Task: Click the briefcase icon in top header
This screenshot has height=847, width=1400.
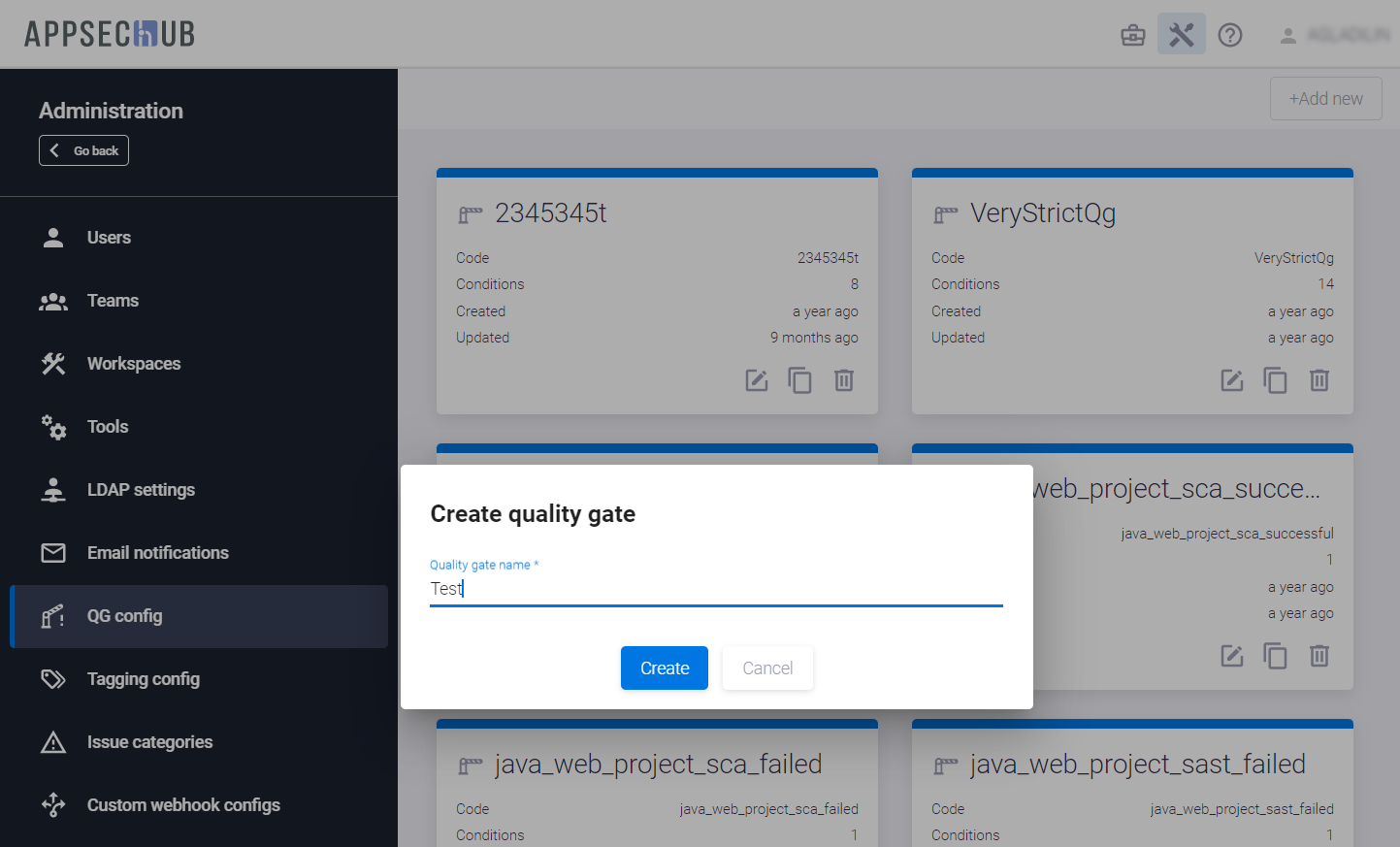Action: (1132, 35)
